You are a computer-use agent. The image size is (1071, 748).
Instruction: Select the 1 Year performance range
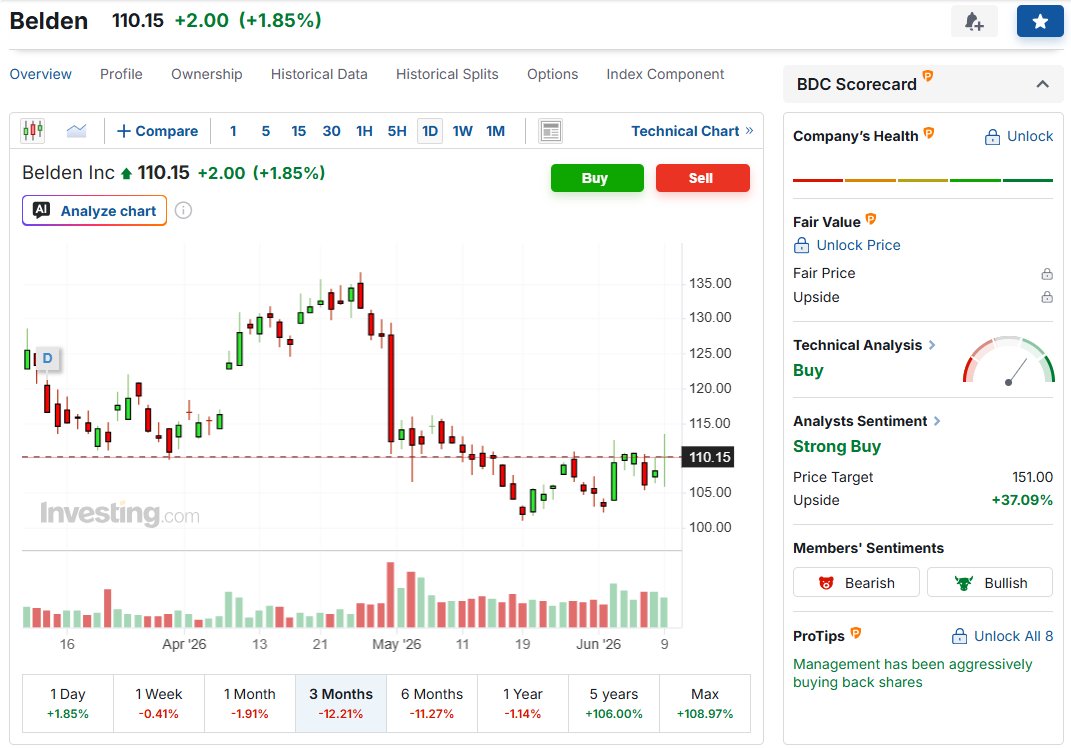pos(523,703)
